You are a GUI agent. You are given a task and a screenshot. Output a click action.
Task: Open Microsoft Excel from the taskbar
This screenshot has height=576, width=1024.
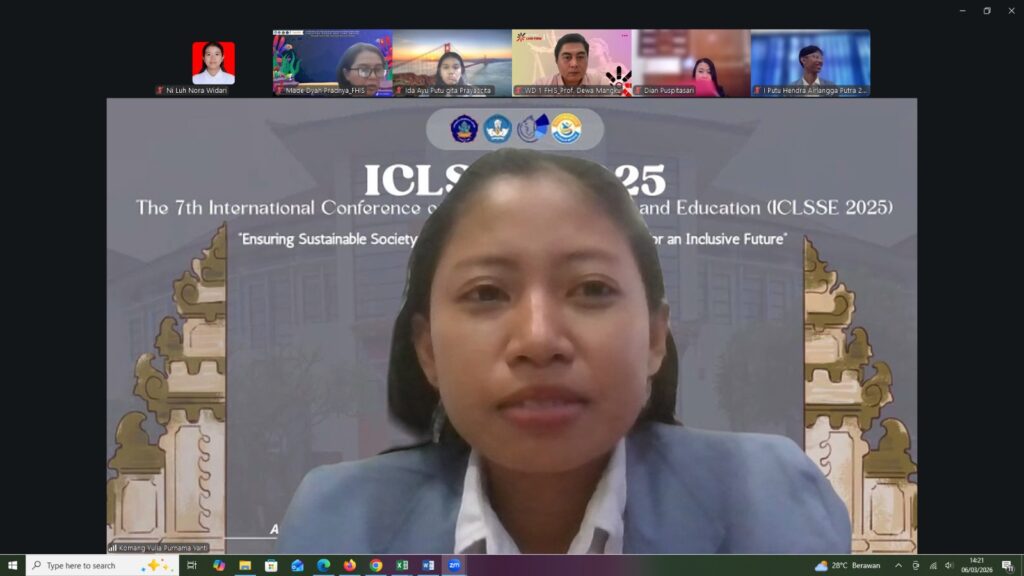pos(402,565)
